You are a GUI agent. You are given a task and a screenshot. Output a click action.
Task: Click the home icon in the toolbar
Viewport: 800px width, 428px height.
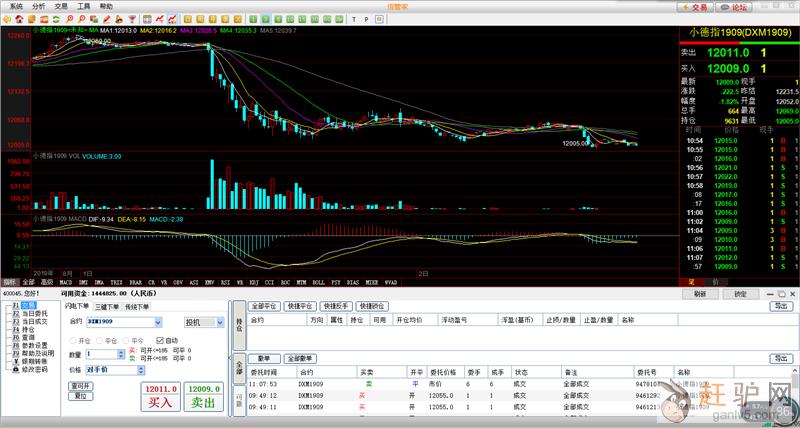19,19
